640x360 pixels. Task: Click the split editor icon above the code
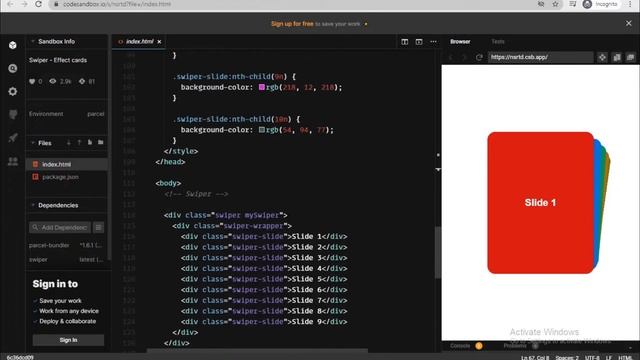click(x=404, y=42)
